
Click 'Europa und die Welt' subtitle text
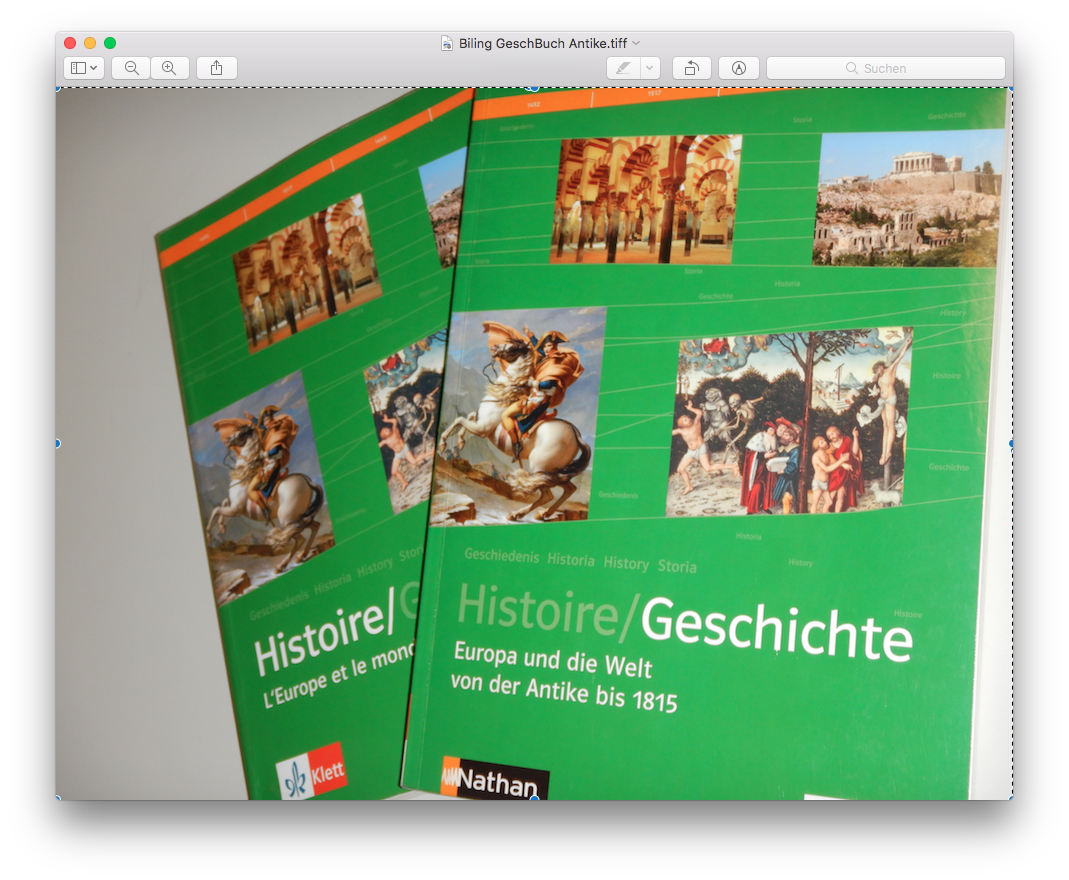553,660
